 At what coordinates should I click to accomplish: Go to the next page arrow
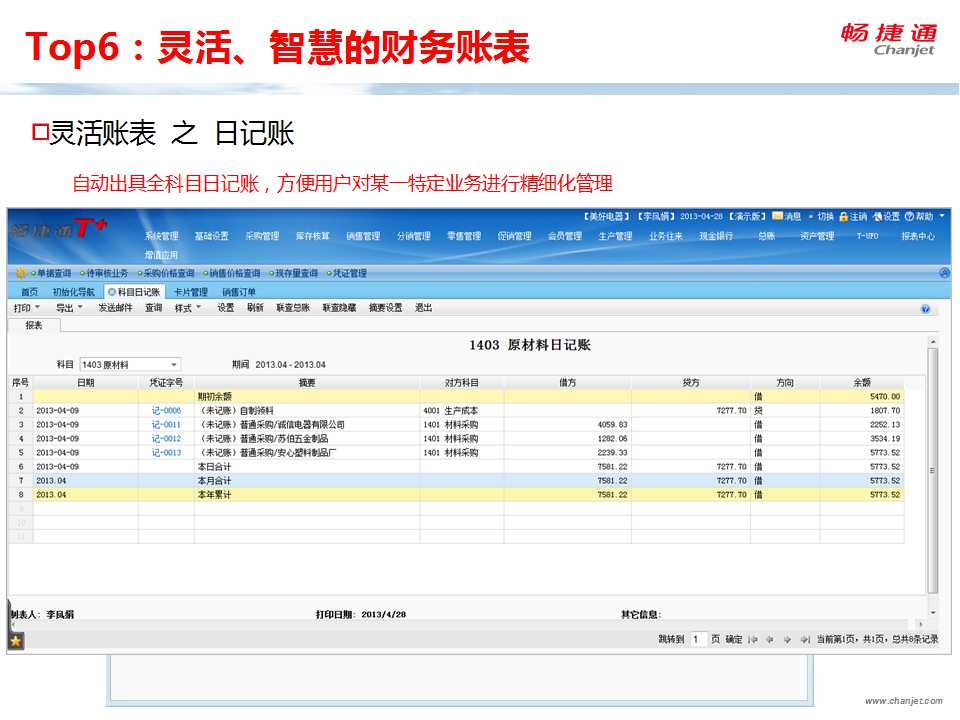pyautogui.click(x=786, y=639)
